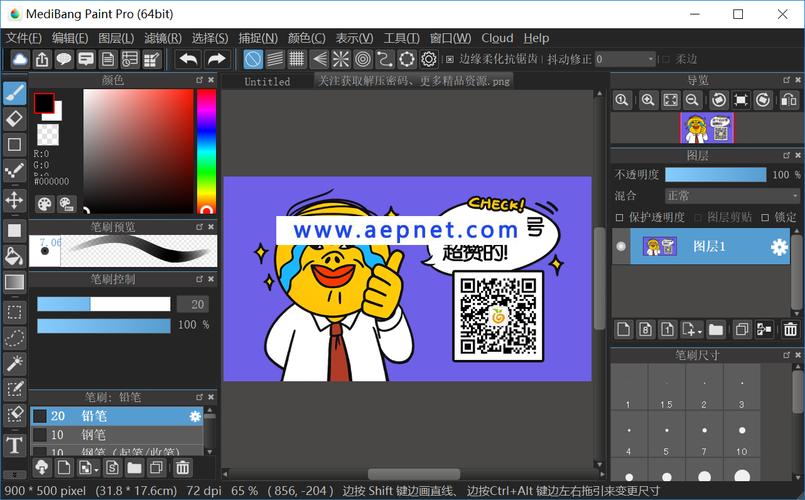Click the speech bubble icon in toolbar

point(64,60)
